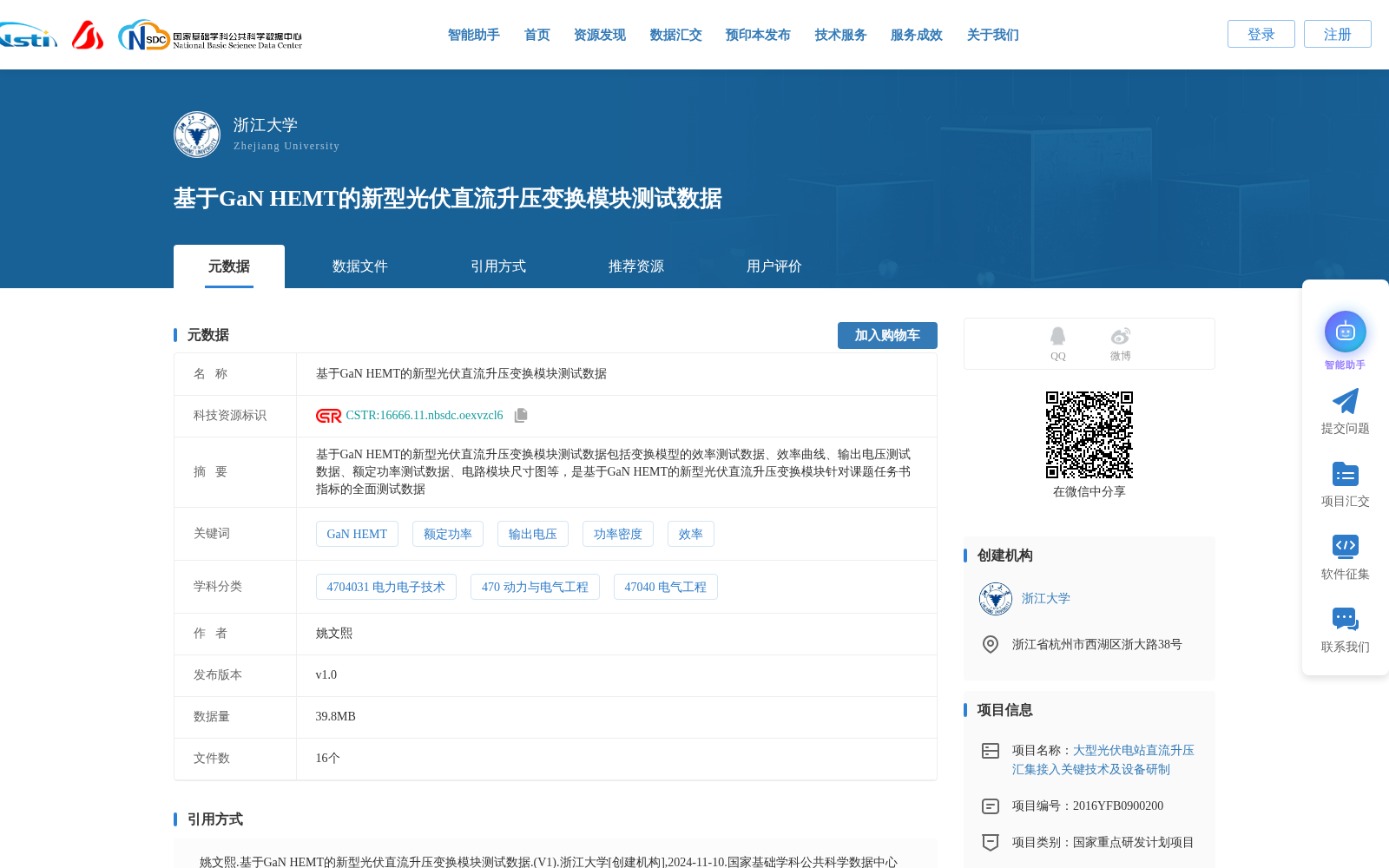This screenshot has height=868, width=1389.
Task: Select 470 动力与电气工程 subject tag
Action: point(535,587)
